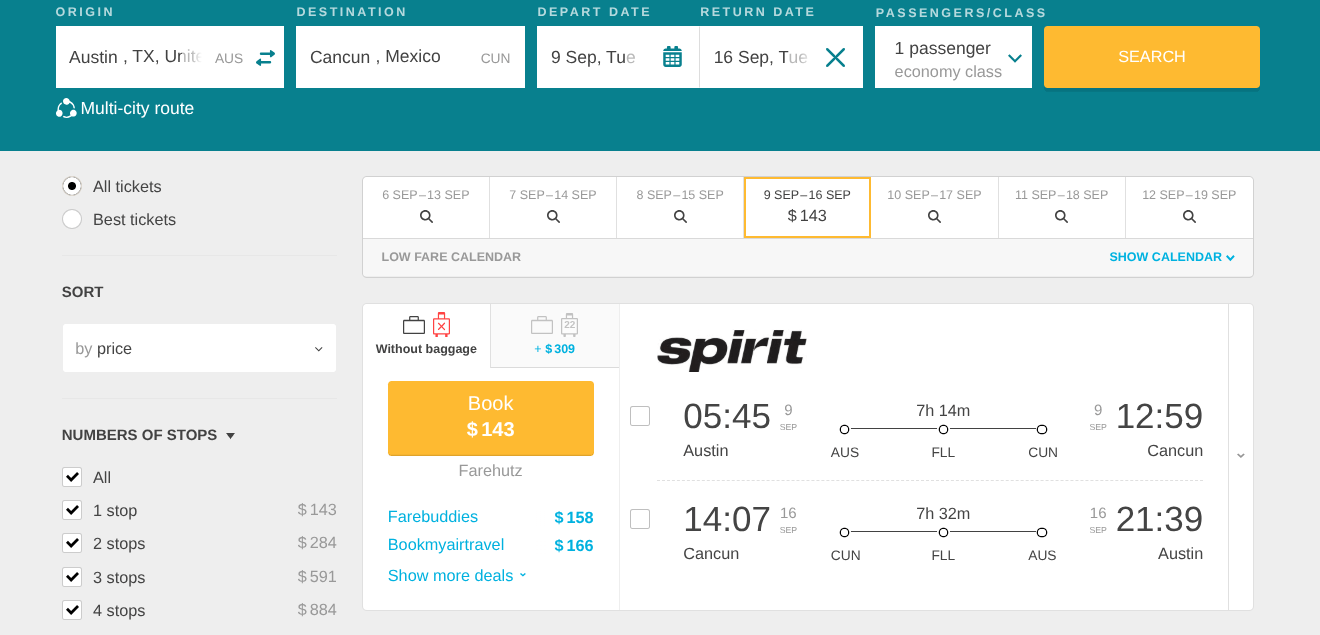Clear return date with X icon
Image resolution: width=1320 pixels, height=635 pixels.
[835, 57]
